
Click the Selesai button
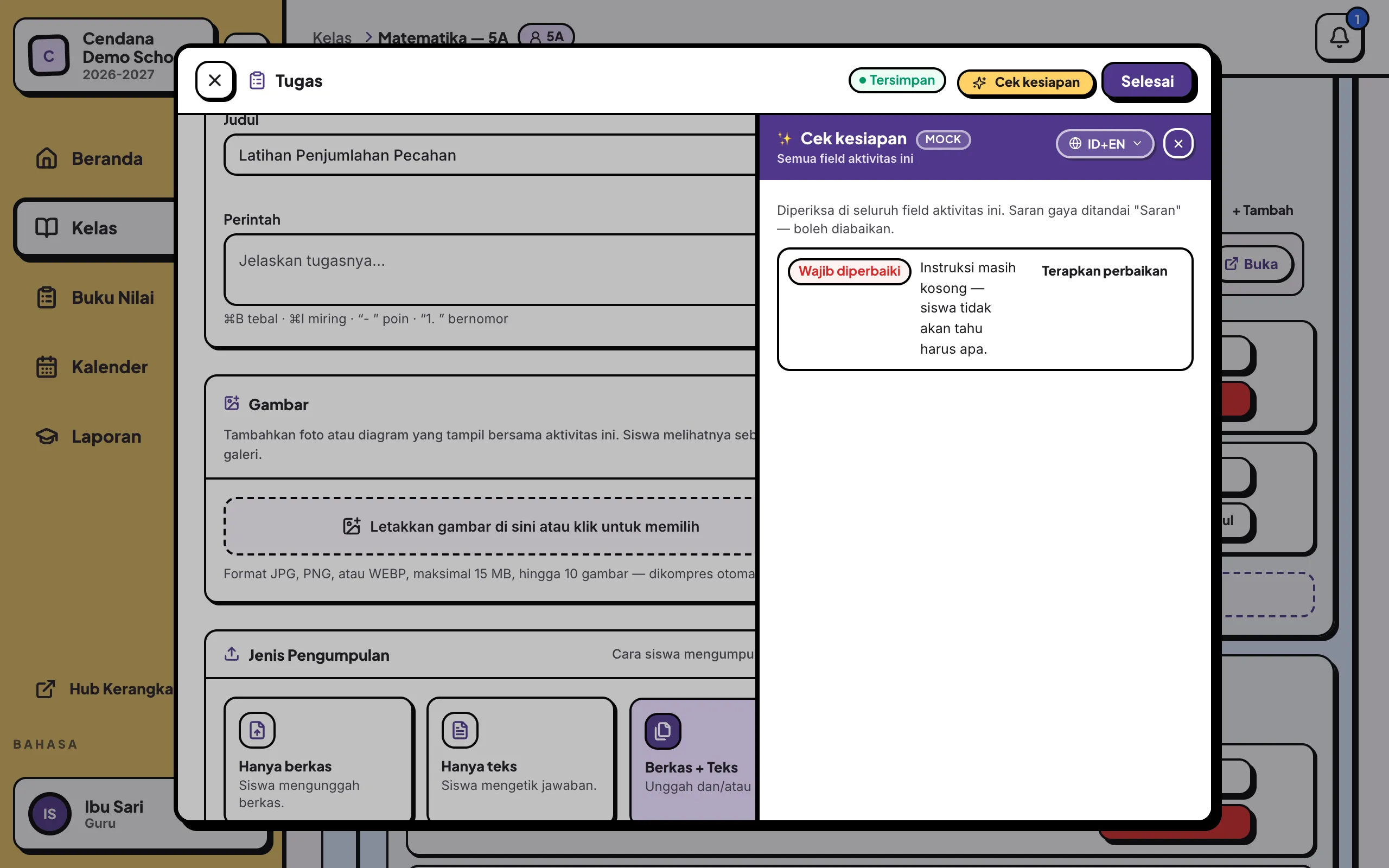pyautogui.click(x=1148, y=81)
